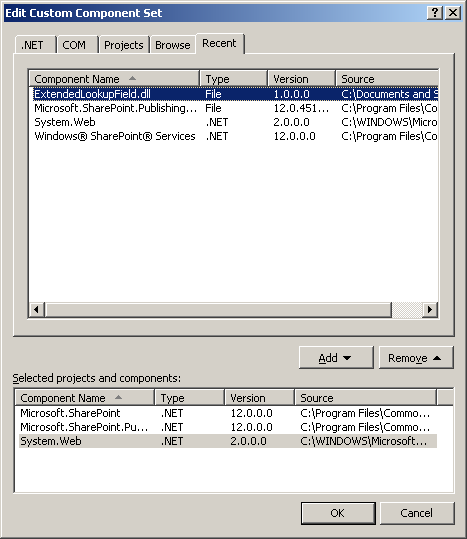Confirm with the OK button
Viewport: 467px width, 539px height.
[x=338, y=513]
